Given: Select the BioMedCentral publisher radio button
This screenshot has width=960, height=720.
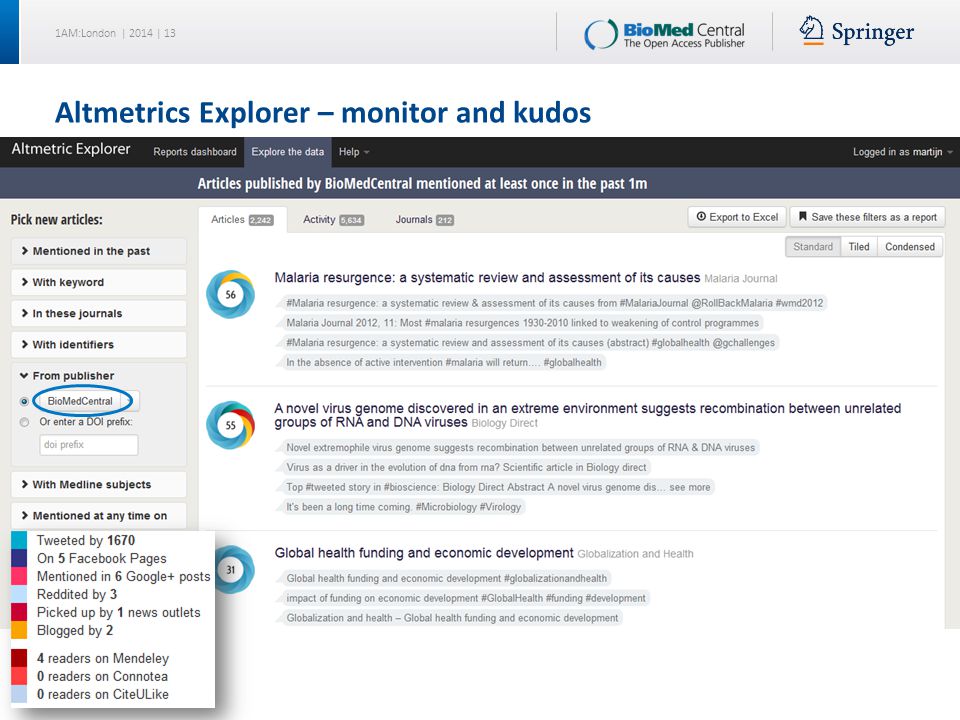Looking at the screenshot, I should [x=24, y=402].
